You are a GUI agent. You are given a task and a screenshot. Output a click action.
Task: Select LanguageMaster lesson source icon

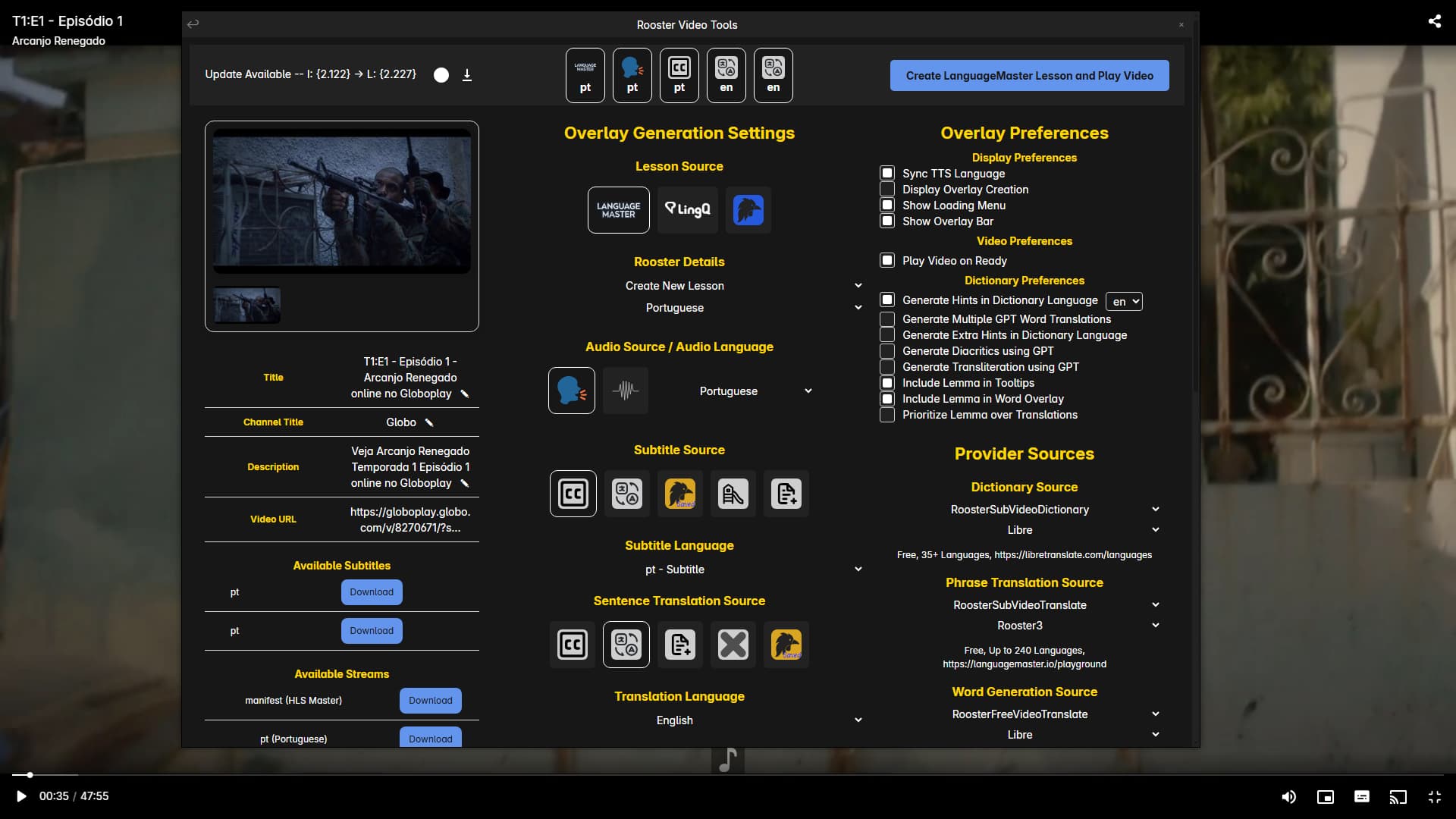(618, 210)
